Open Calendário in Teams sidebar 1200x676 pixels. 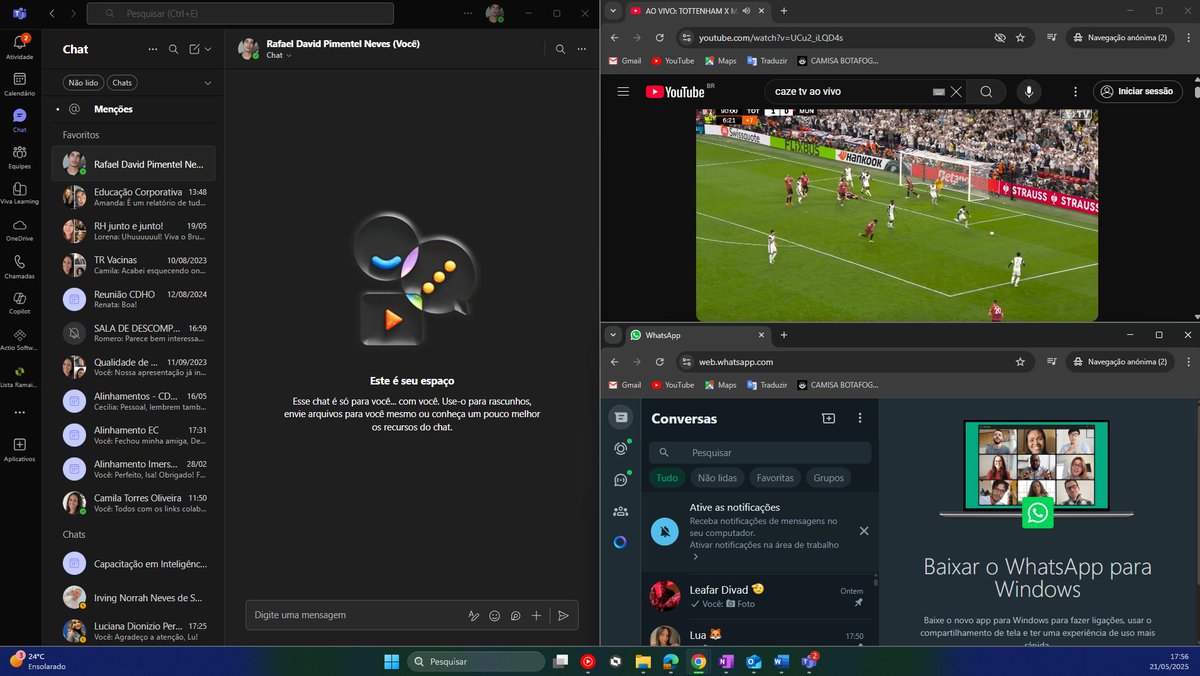coord(20,83)
